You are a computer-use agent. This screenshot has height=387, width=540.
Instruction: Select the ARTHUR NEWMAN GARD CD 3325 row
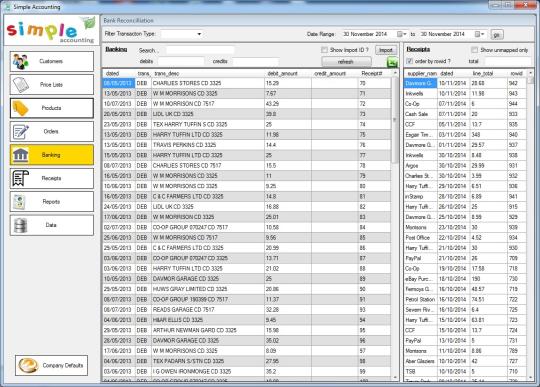(x=247, y=330)
